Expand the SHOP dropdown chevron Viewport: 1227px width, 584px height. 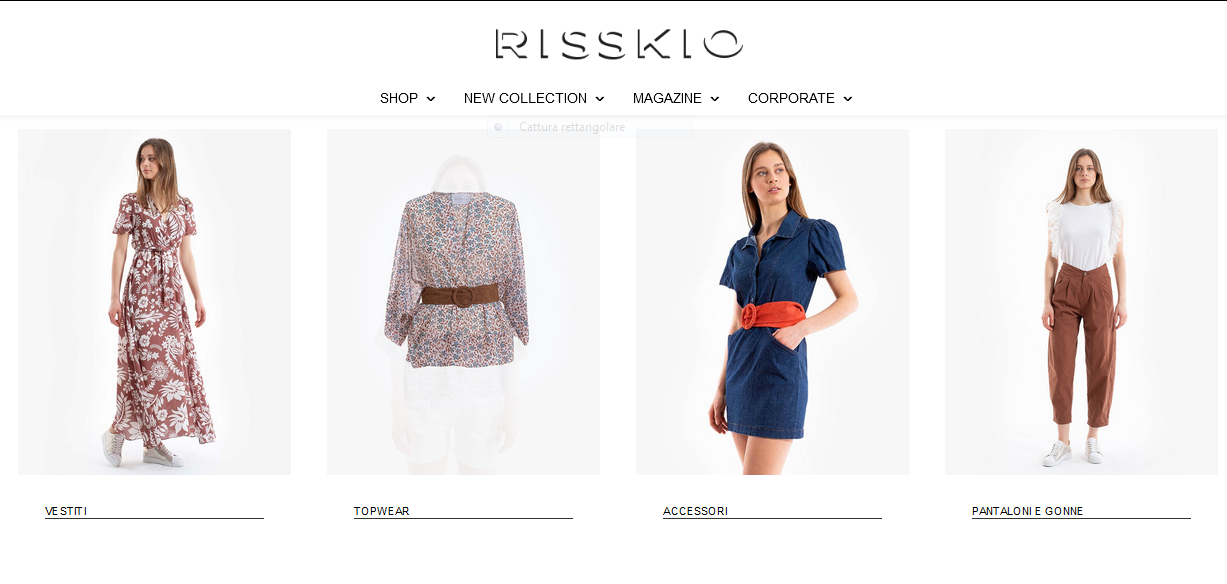pos(431,99)
